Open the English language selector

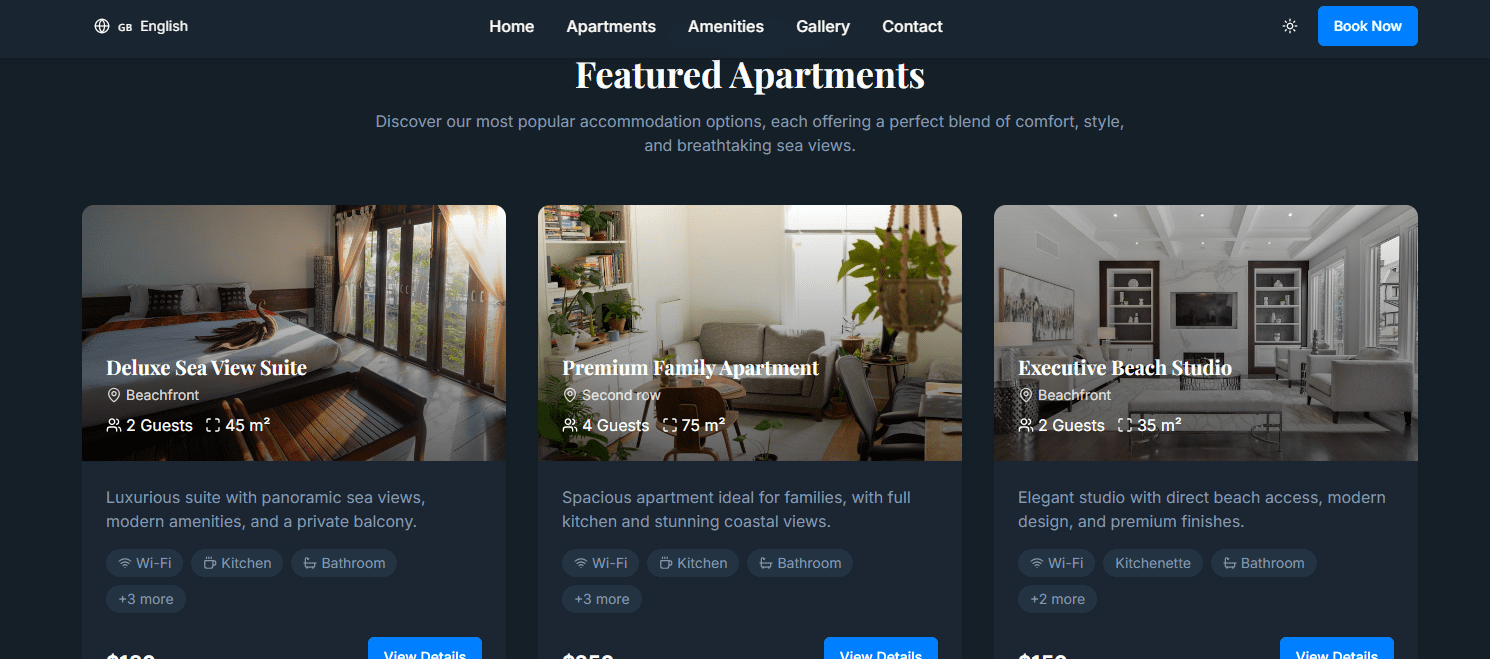pos(141,26)
